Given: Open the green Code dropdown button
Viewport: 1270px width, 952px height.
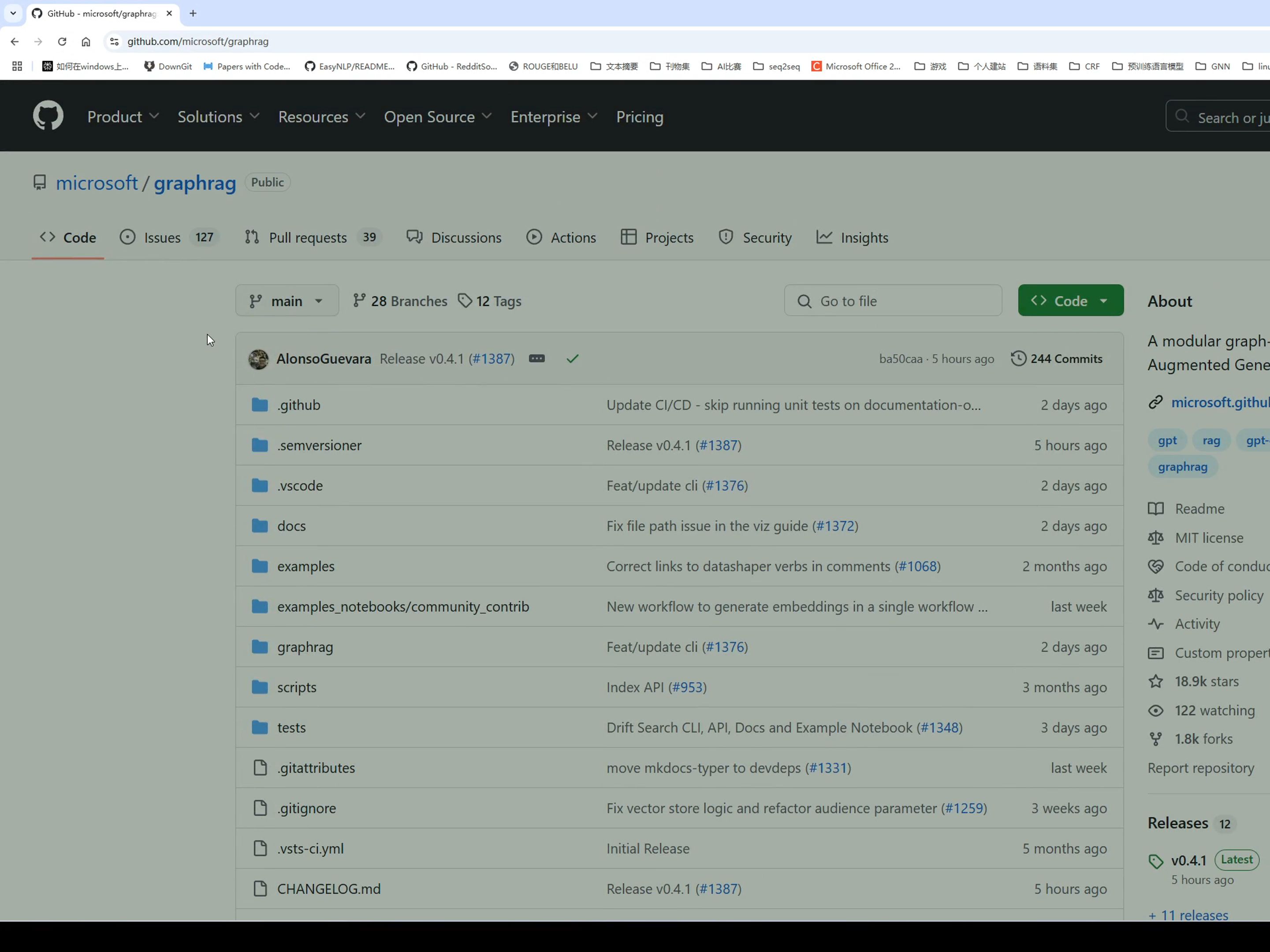Looking at the screenshot, I should click(1071, 301).
